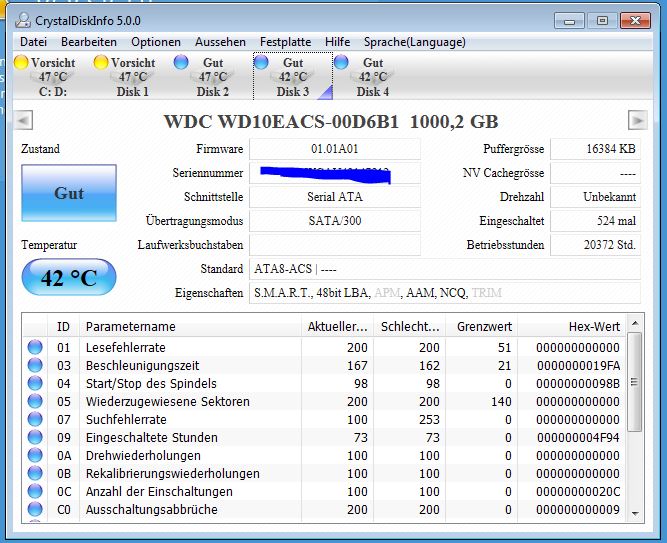Click the yellow status icon of Disk 1
Viewport: 667px width, 543px height.
(x=101, y=62)
